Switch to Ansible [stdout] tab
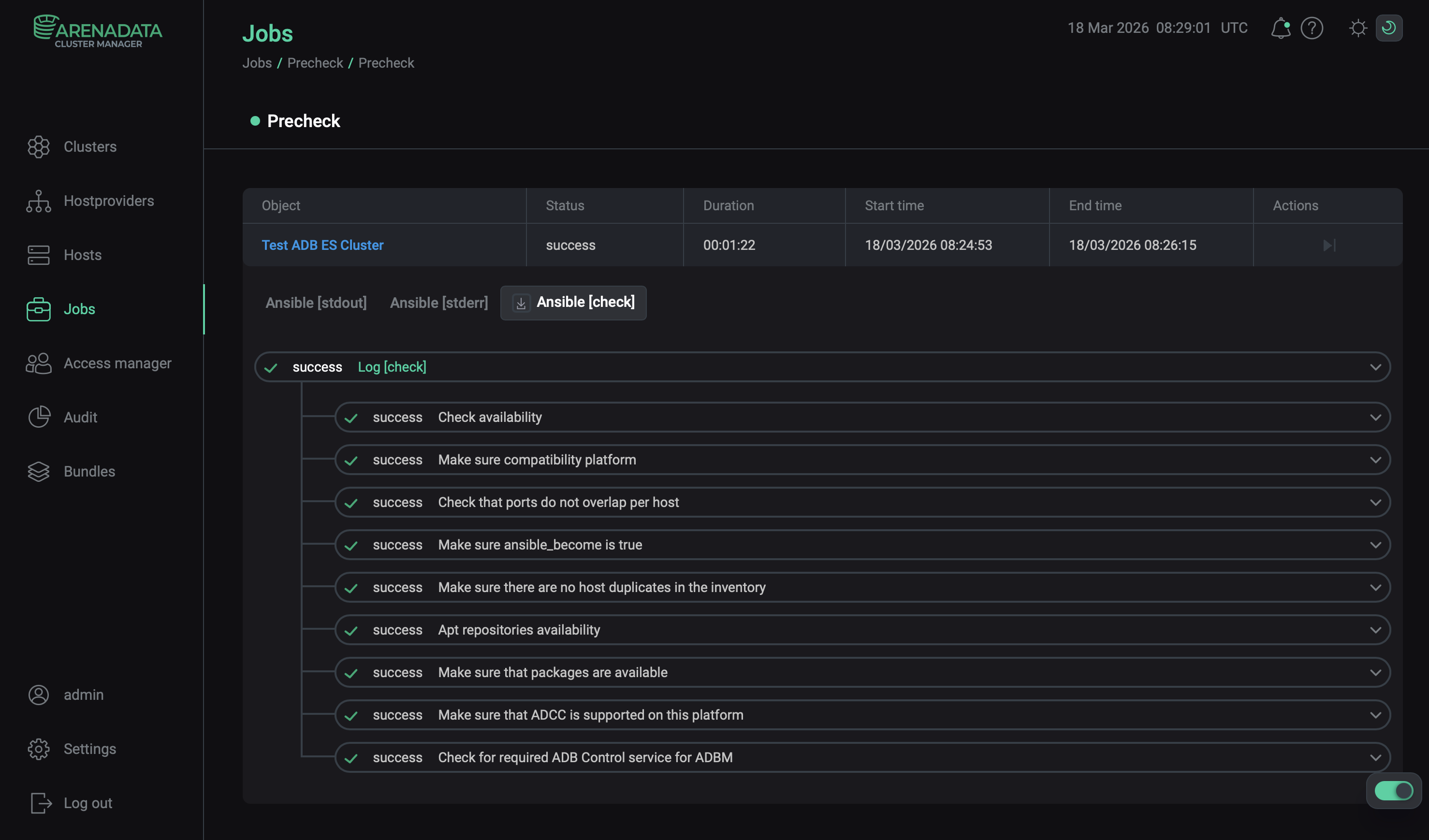Viewport: 1429px width, 840px height. 316,303
